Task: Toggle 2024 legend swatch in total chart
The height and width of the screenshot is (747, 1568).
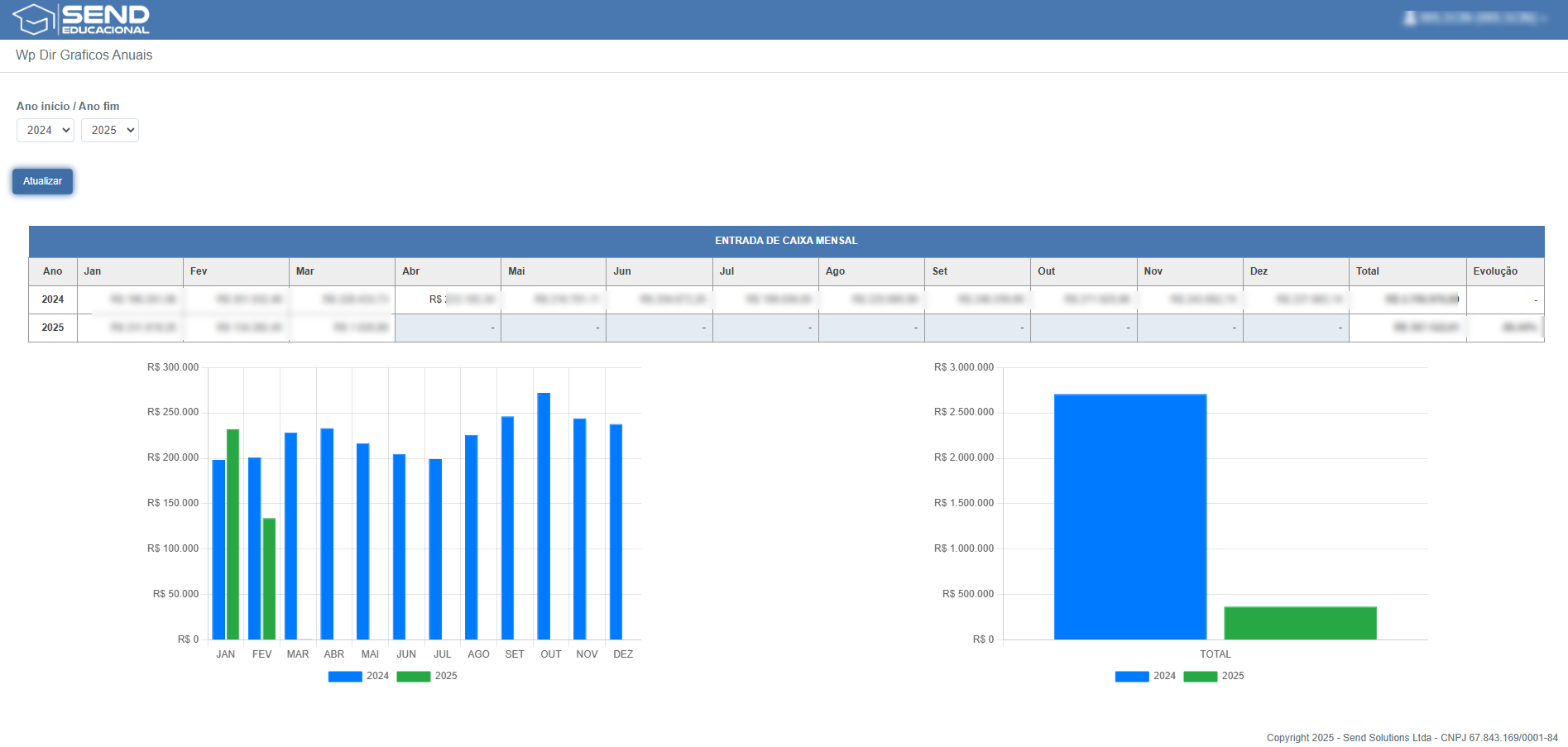Action: coord(1132,676)
